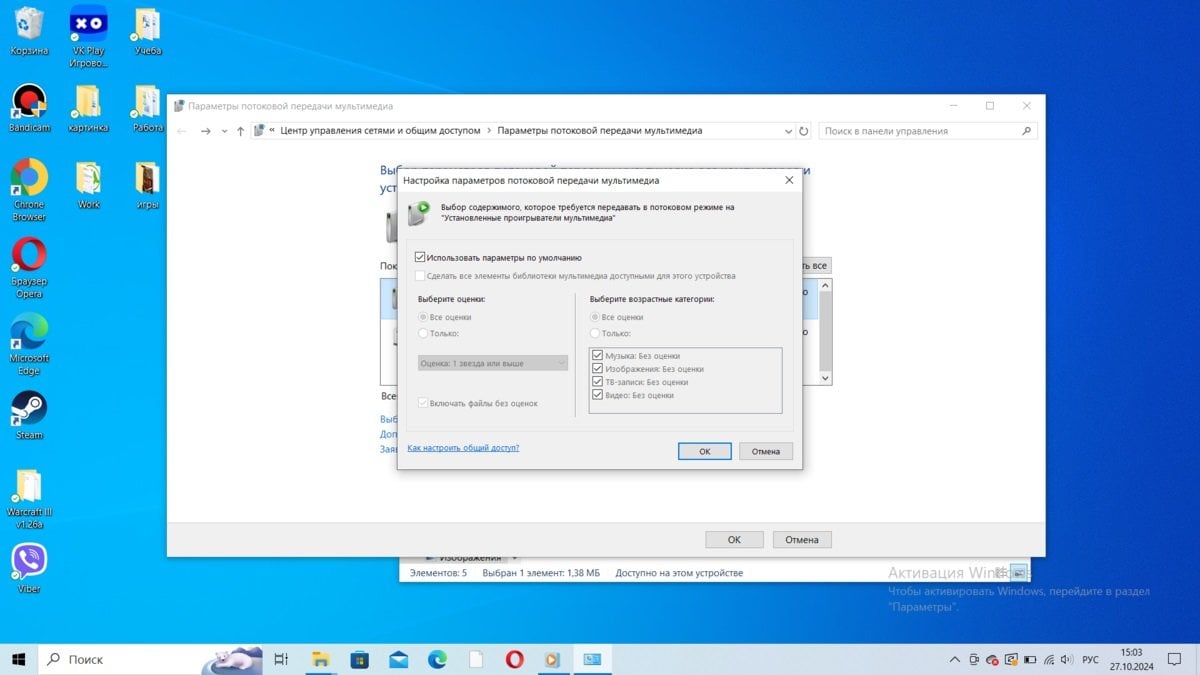
Task: Uncheck ТВ-записи: Без оценки
Action: click(x=598, y=382)
